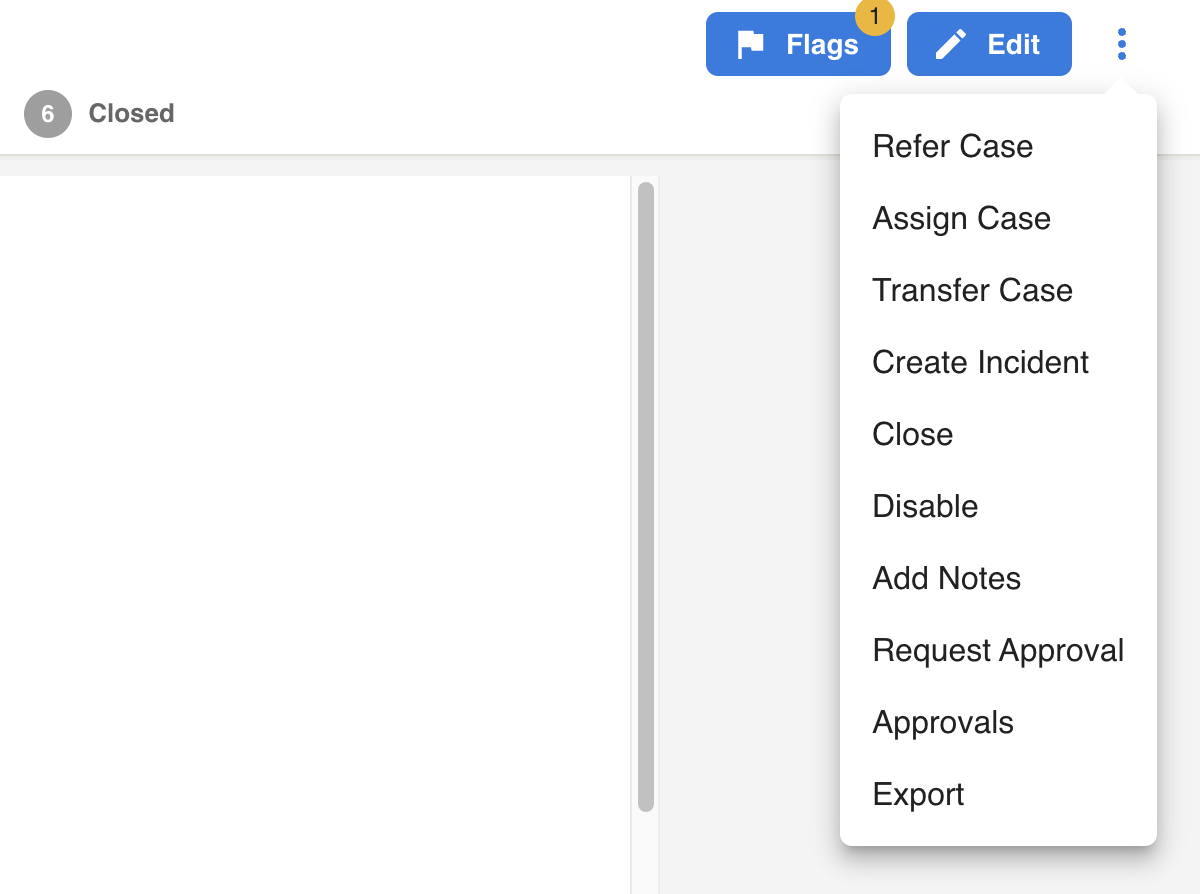Image resolution: width=1200 pixels, height=894 pixels.
Task: Select Assign Case menu option
Action: [x=961, y=218]
